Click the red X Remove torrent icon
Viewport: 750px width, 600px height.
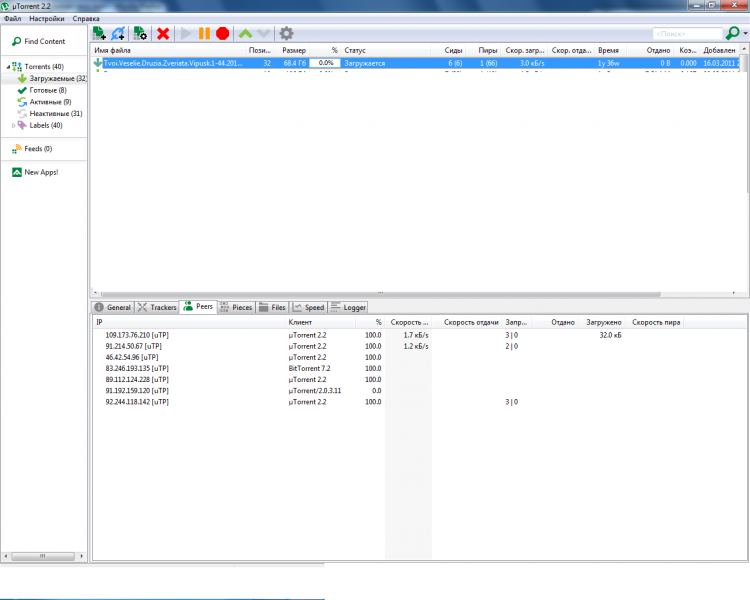(163, 33)
